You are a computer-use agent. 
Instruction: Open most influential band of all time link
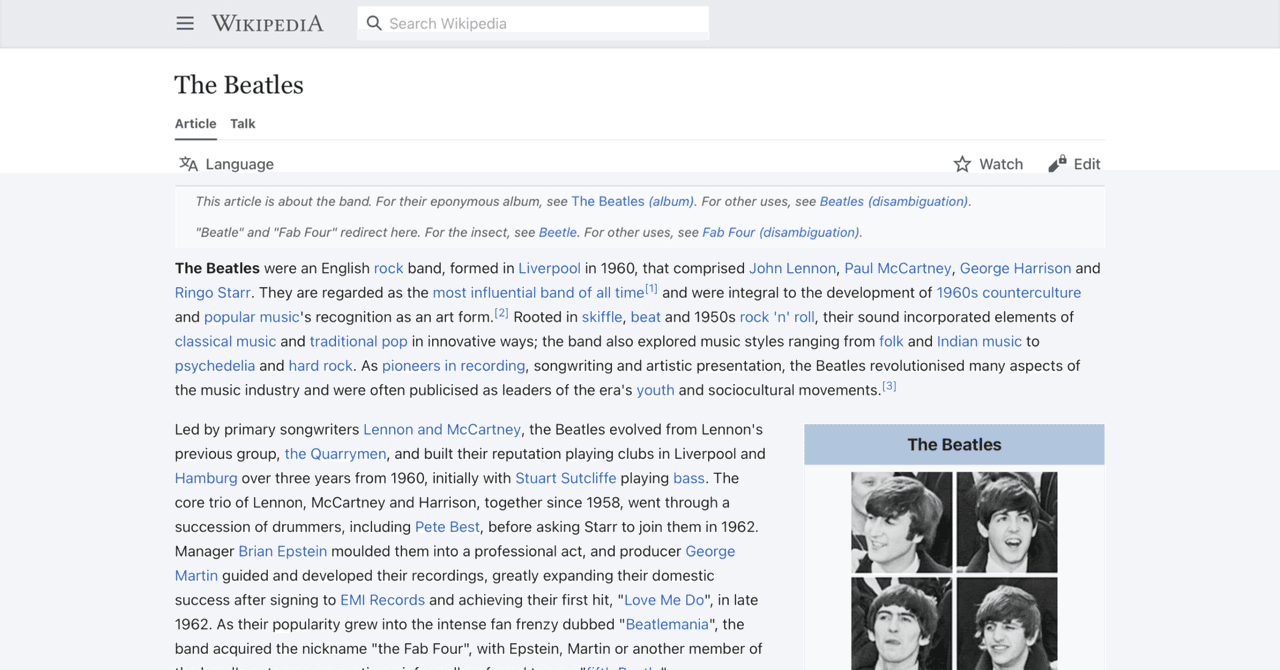(538, 293)
